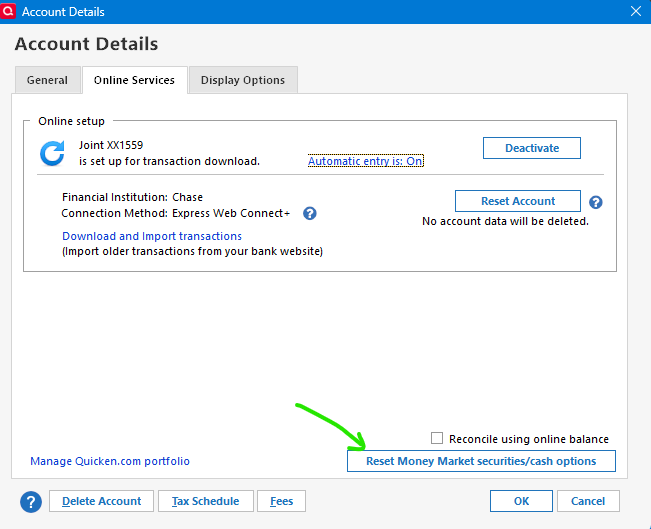
Task: Click the Quicken logo in title bar
Action: pyautogui.click(x=8, y=11)
